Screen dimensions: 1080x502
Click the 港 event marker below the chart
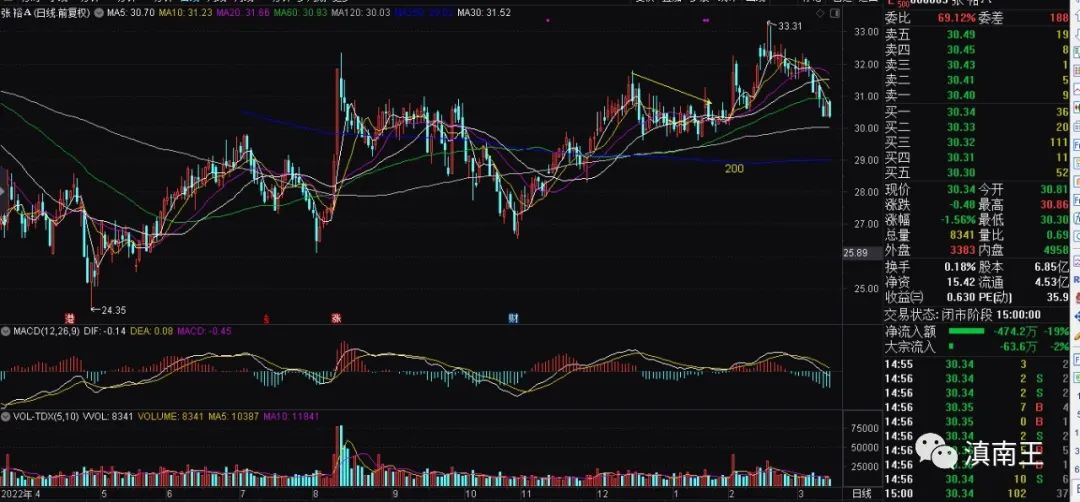click(x=70, y=319)
